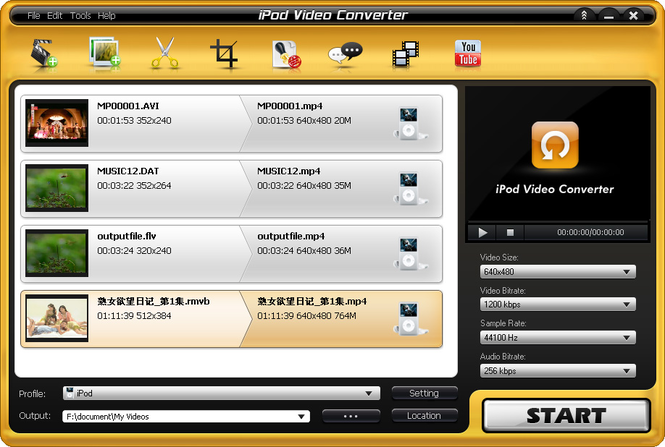Open the Help menu

click(106, 16)
